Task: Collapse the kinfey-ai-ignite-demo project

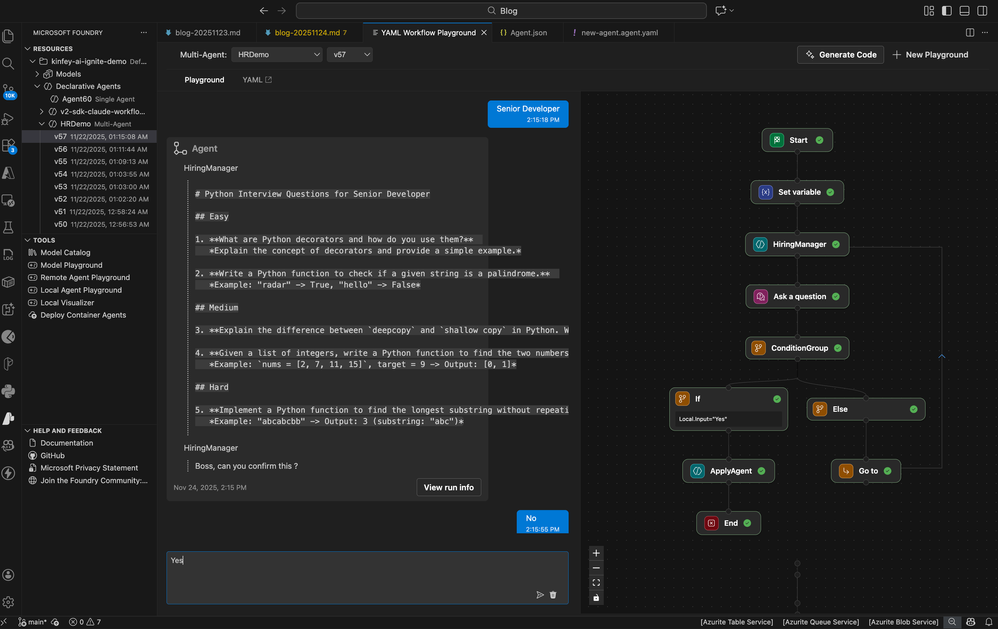Action: [x=32, y=61]
